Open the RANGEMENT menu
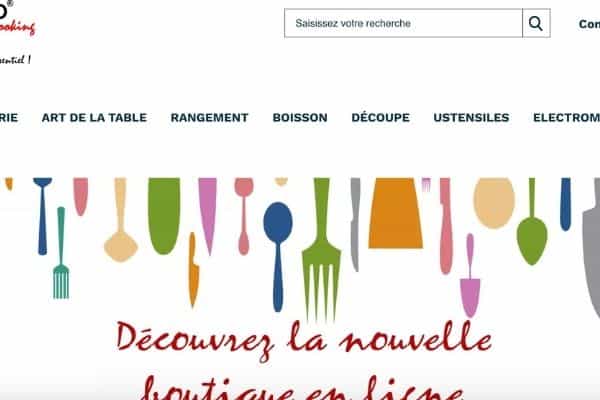The width and height of the screenshot is (600, 400). [x=209, y=118]
